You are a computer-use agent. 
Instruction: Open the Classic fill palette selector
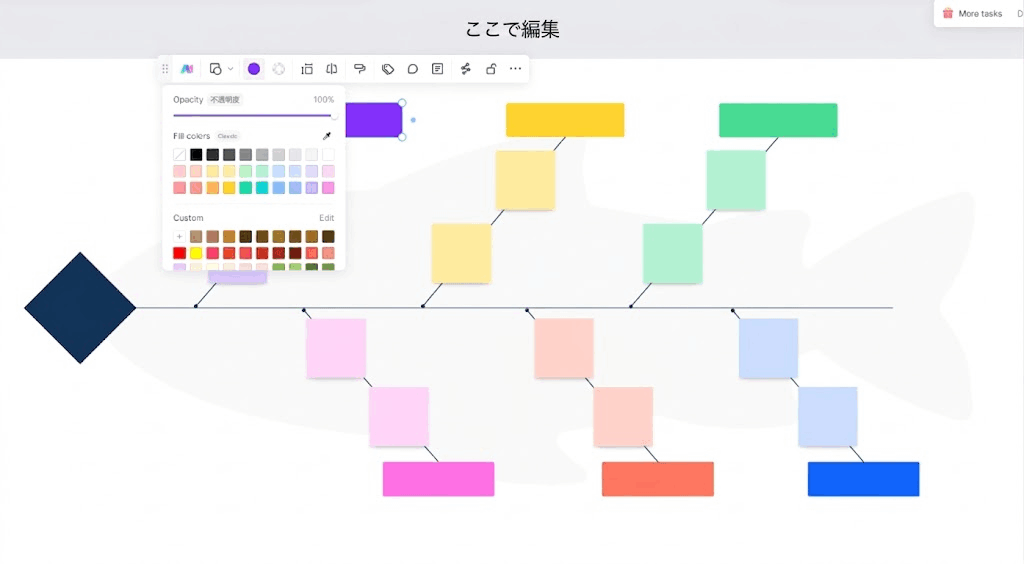tap(227, 136)
